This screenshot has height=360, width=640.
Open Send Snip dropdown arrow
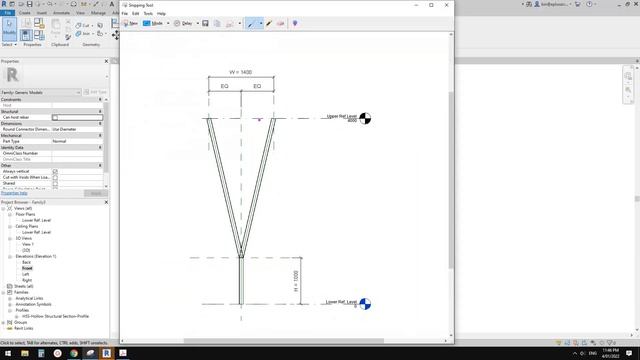[240, 24]
